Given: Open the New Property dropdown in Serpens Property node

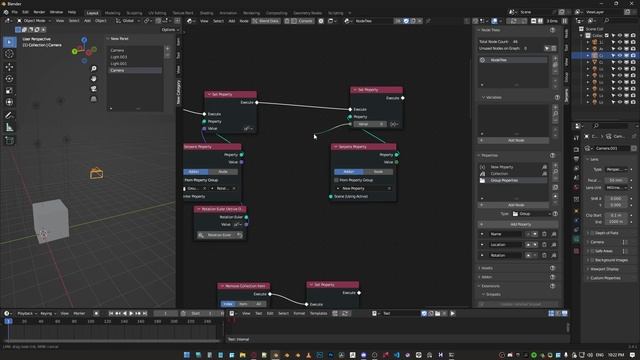Looking at the screenshot, I should [363, 189].
